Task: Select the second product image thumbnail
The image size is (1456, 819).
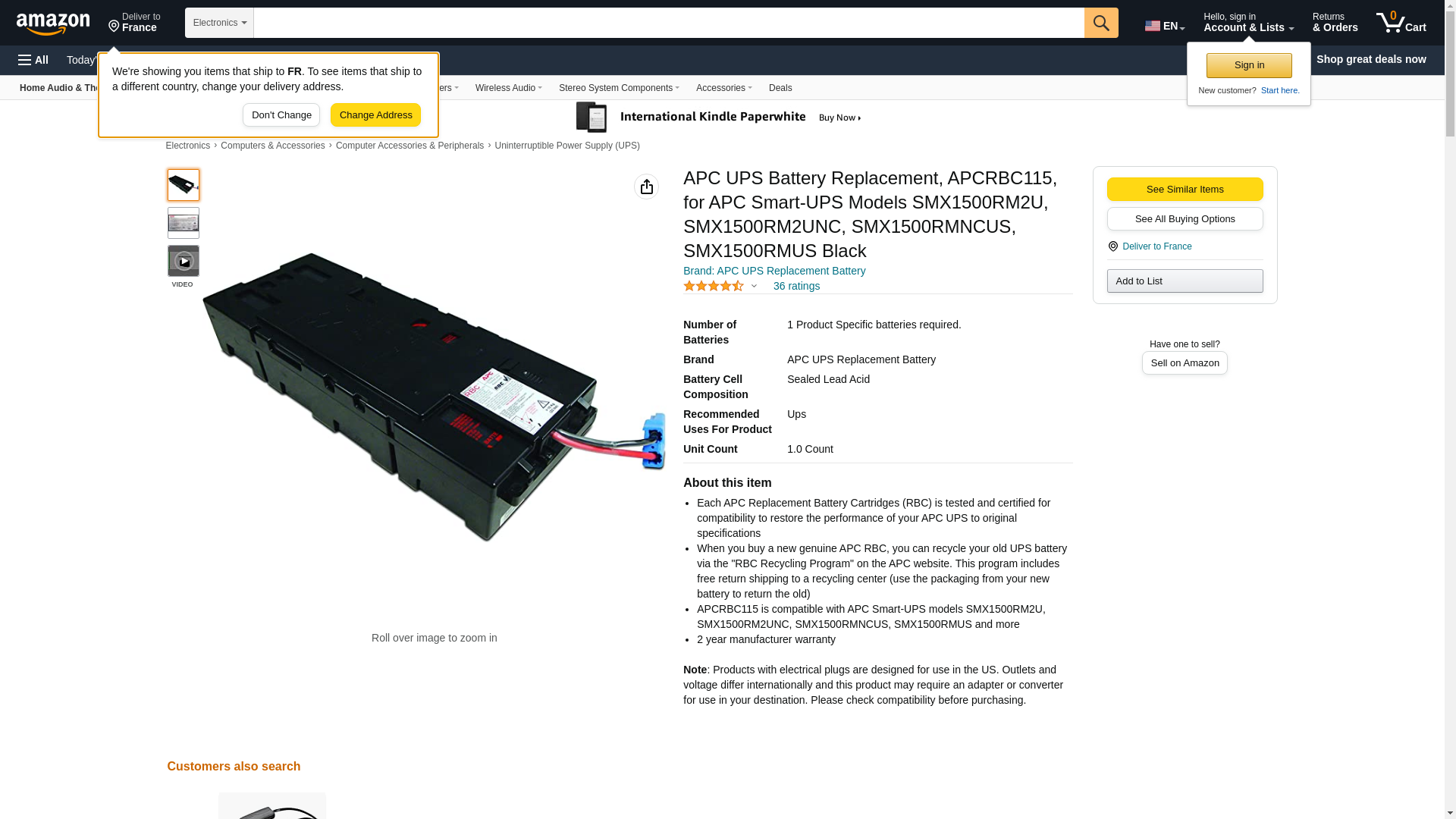Action: click(x=184, y=223)
